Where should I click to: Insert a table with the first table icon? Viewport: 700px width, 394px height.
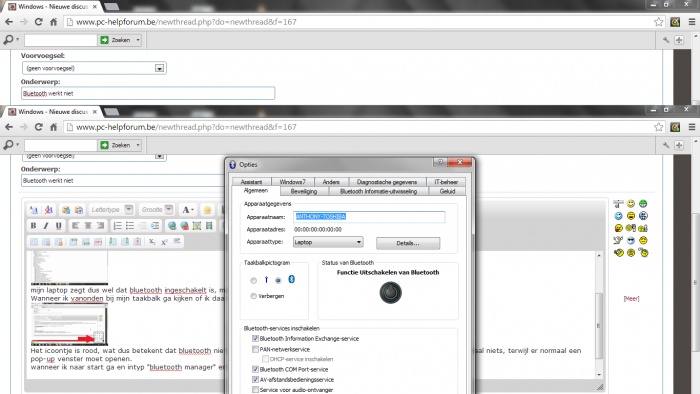tap(34, 242)
